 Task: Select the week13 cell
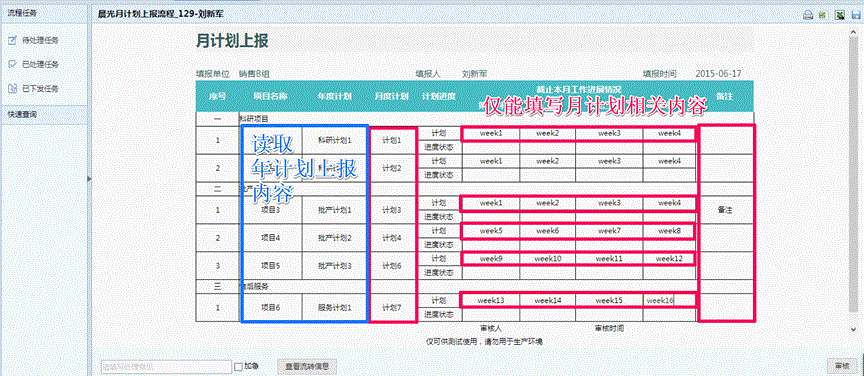(x=490, y=300)
